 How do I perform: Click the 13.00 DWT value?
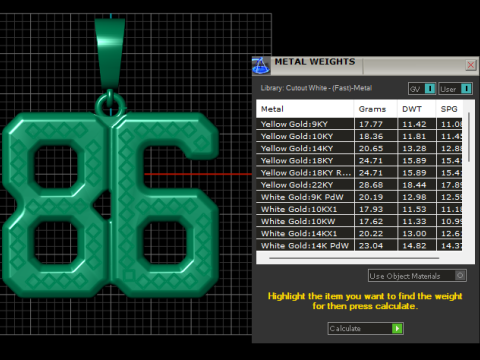point(414,234)
